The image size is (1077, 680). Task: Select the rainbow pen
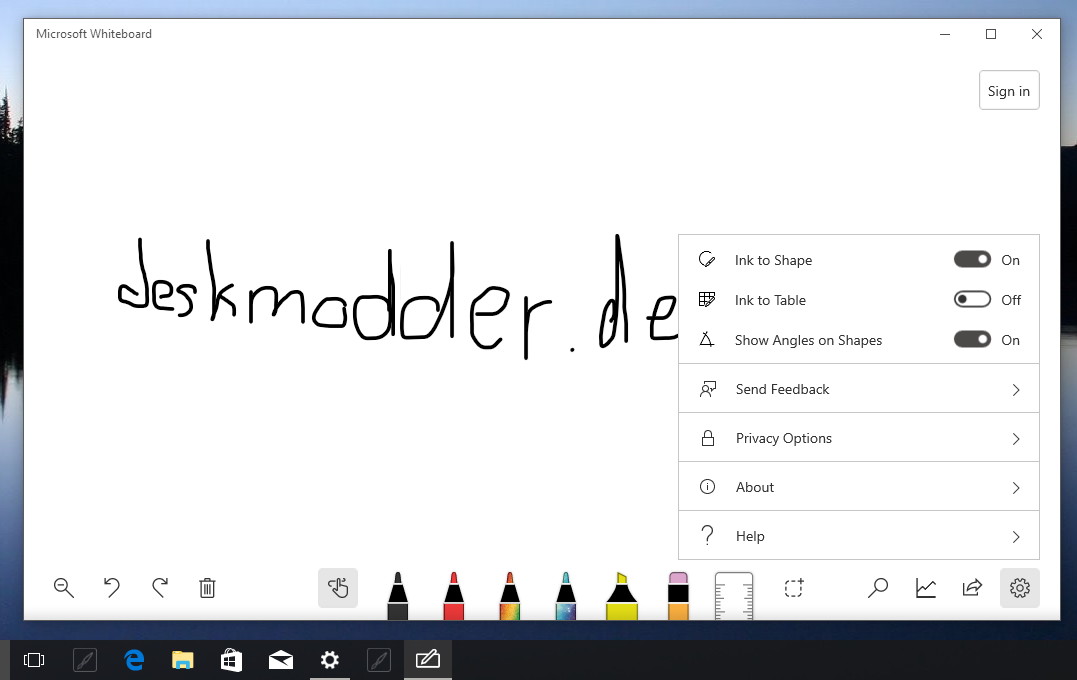(x=510, y=596)
